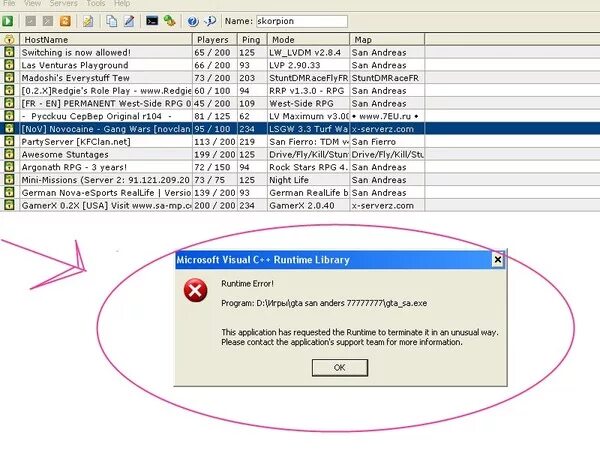600x450 pixels.
Task: Open the Servers menu
Action: click(x=64, y=3)
